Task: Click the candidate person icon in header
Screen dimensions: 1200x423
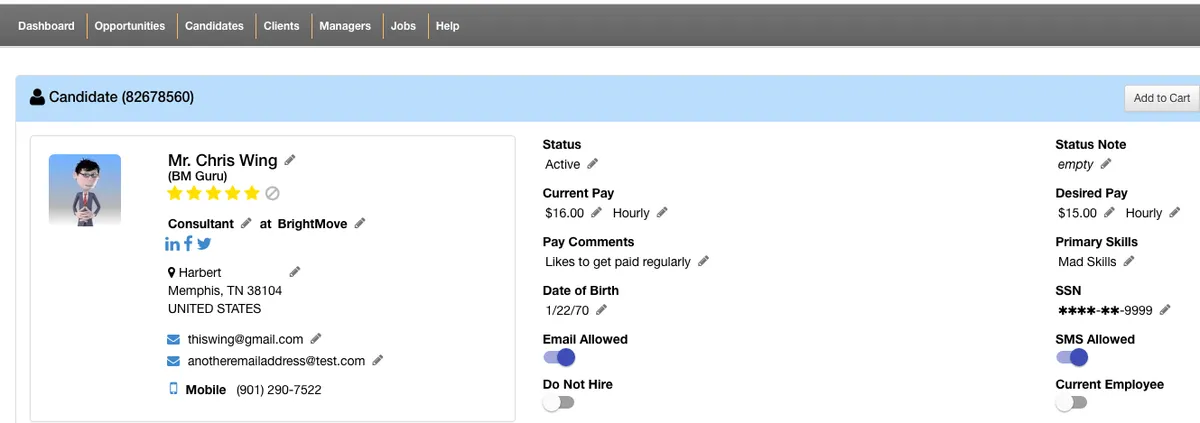Action: point(38,97)
